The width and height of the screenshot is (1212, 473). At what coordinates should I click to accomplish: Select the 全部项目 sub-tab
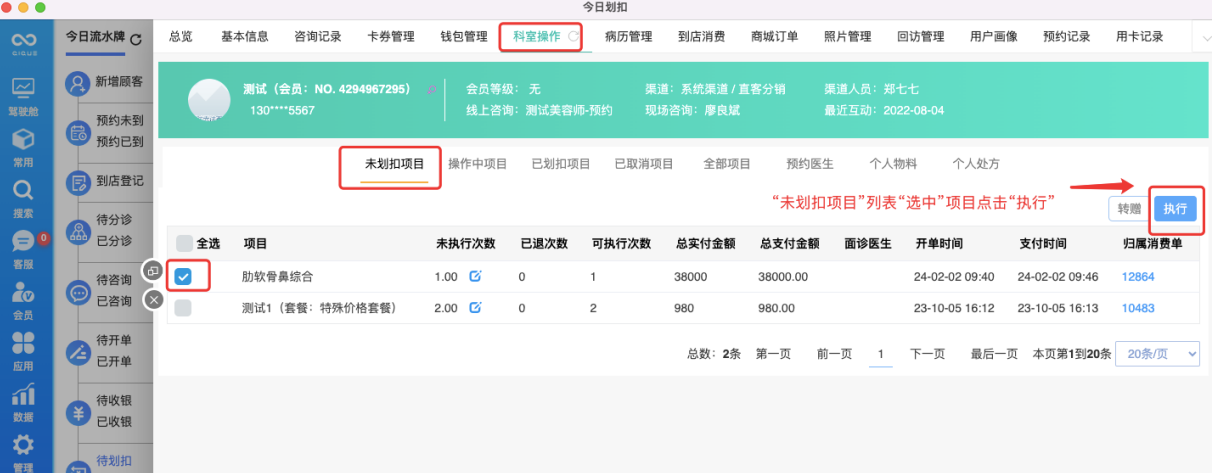[727, 164]
